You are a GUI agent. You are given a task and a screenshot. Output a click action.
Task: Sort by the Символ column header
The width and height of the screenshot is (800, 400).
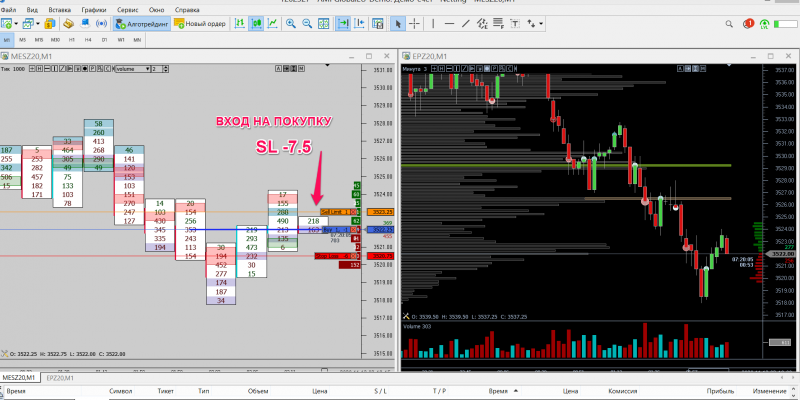point(121,391)
